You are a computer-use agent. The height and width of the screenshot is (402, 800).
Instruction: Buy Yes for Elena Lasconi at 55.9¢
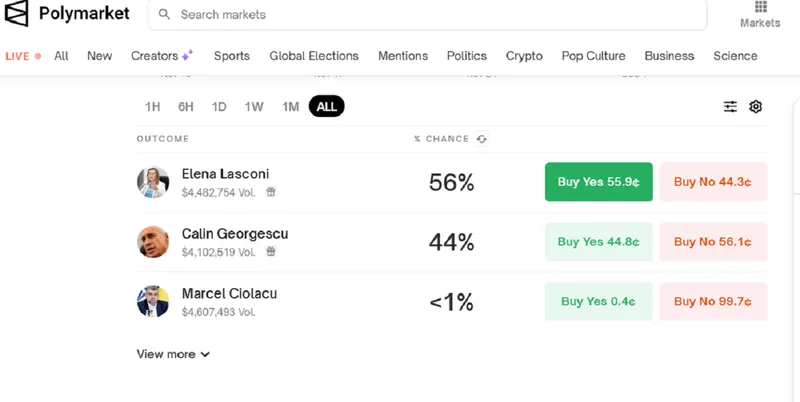[x=598, y=182]
